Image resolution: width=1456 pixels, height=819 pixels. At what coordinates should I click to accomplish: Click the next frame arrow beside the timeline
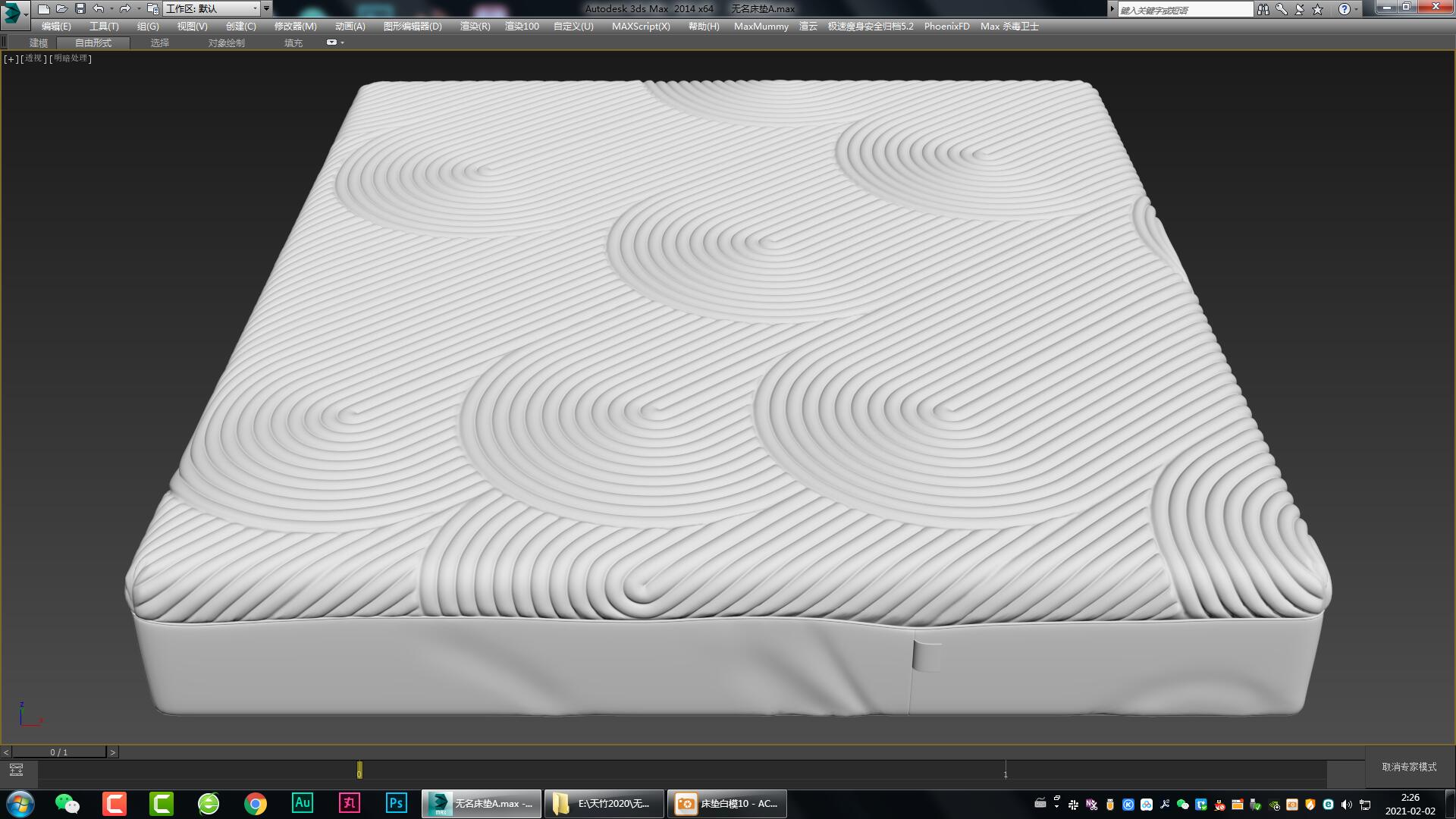113,752
